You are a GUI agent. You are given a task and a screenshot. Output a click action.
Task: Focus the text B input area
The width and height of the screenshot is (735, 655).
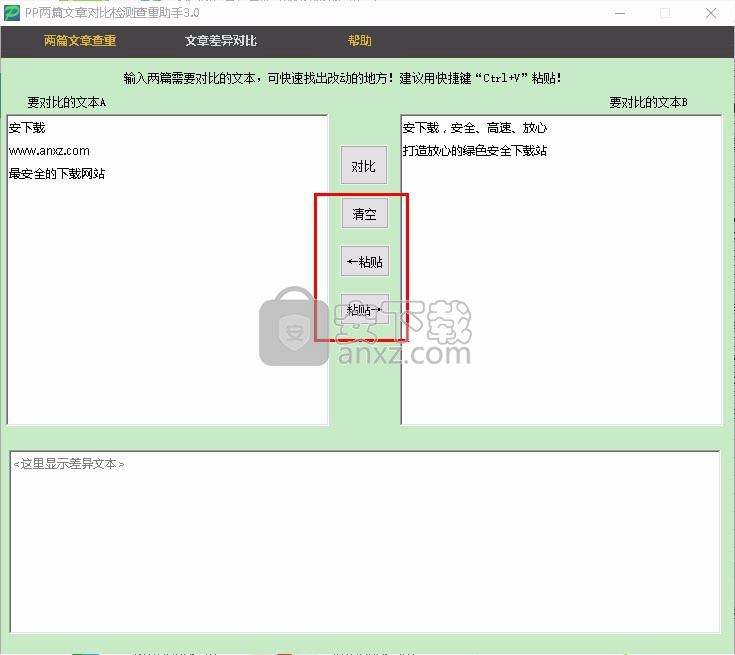click(x=562, y=270)
